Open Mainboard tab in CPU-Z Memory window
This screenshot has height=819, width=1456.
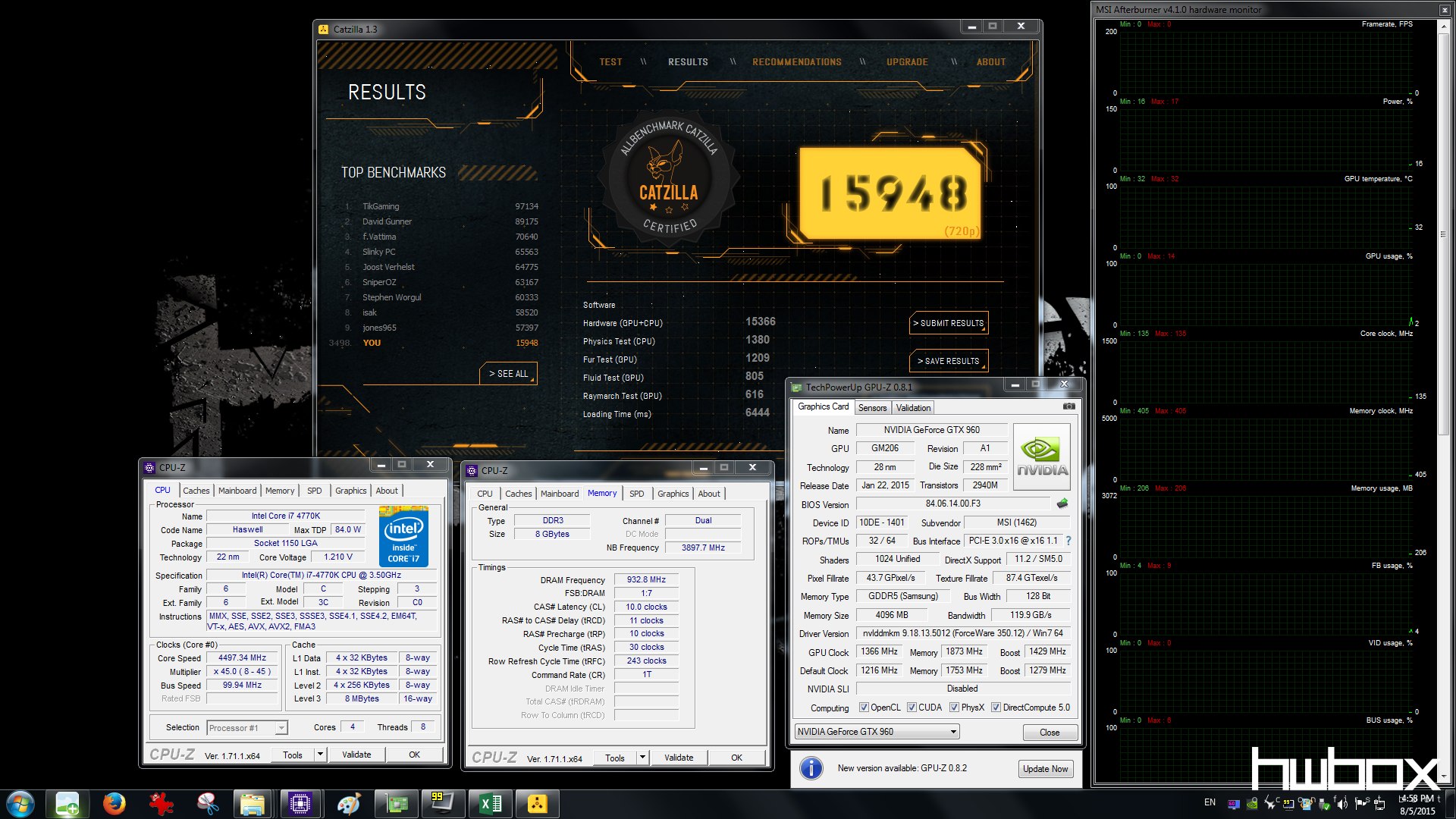pos(559,494)
